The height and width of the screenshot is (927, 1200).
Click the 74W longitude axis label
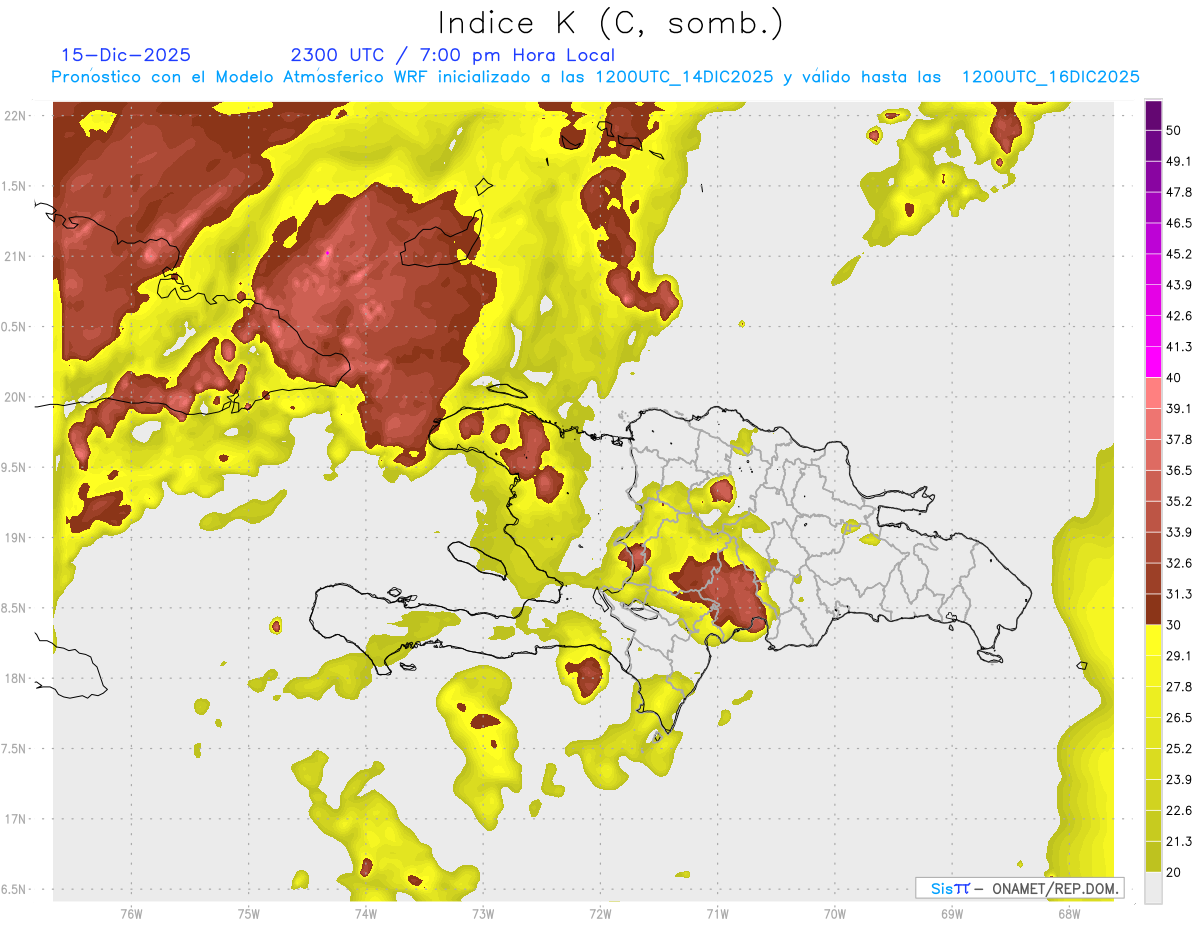click(365, 913)
